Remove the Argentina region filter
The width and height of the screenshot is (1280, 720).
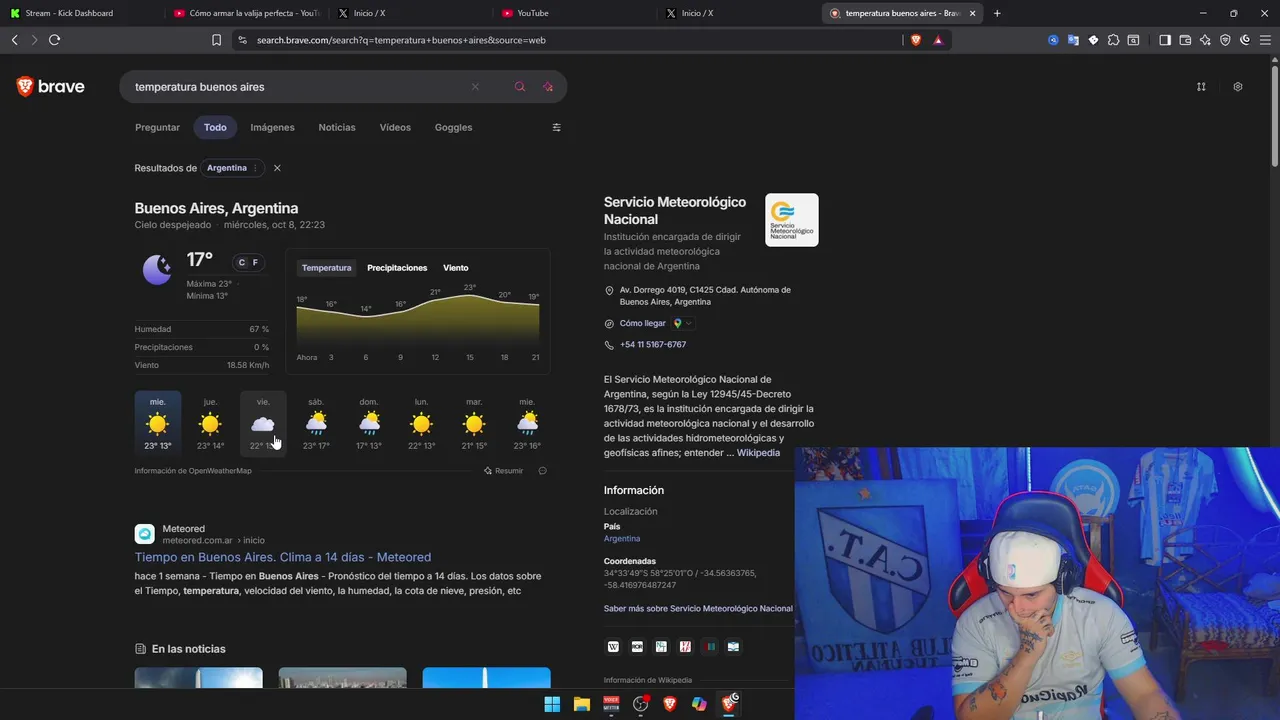[x=277, y=168]
